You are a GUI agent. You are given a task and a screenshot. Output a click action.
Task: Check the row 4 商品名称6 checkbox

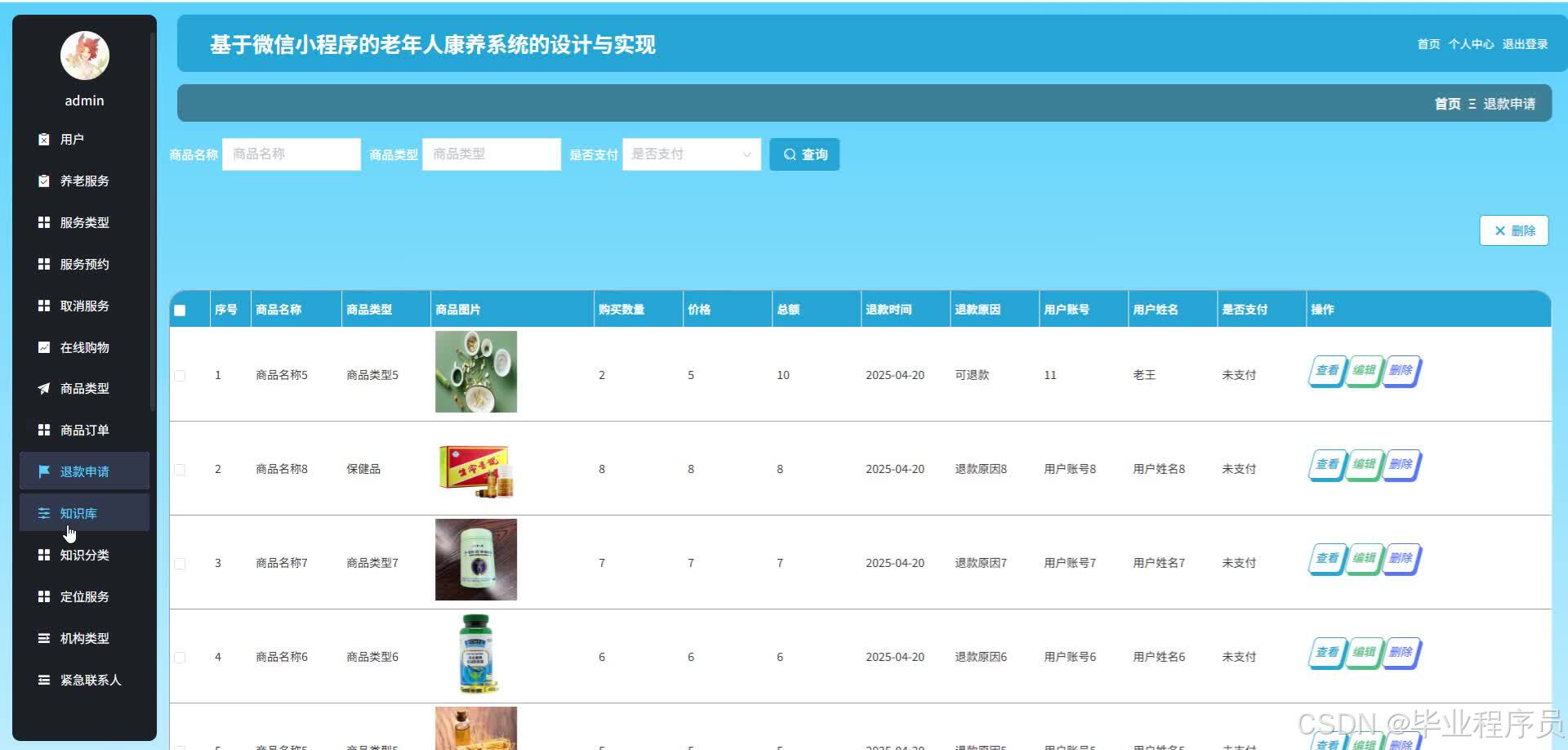(180, 658)
